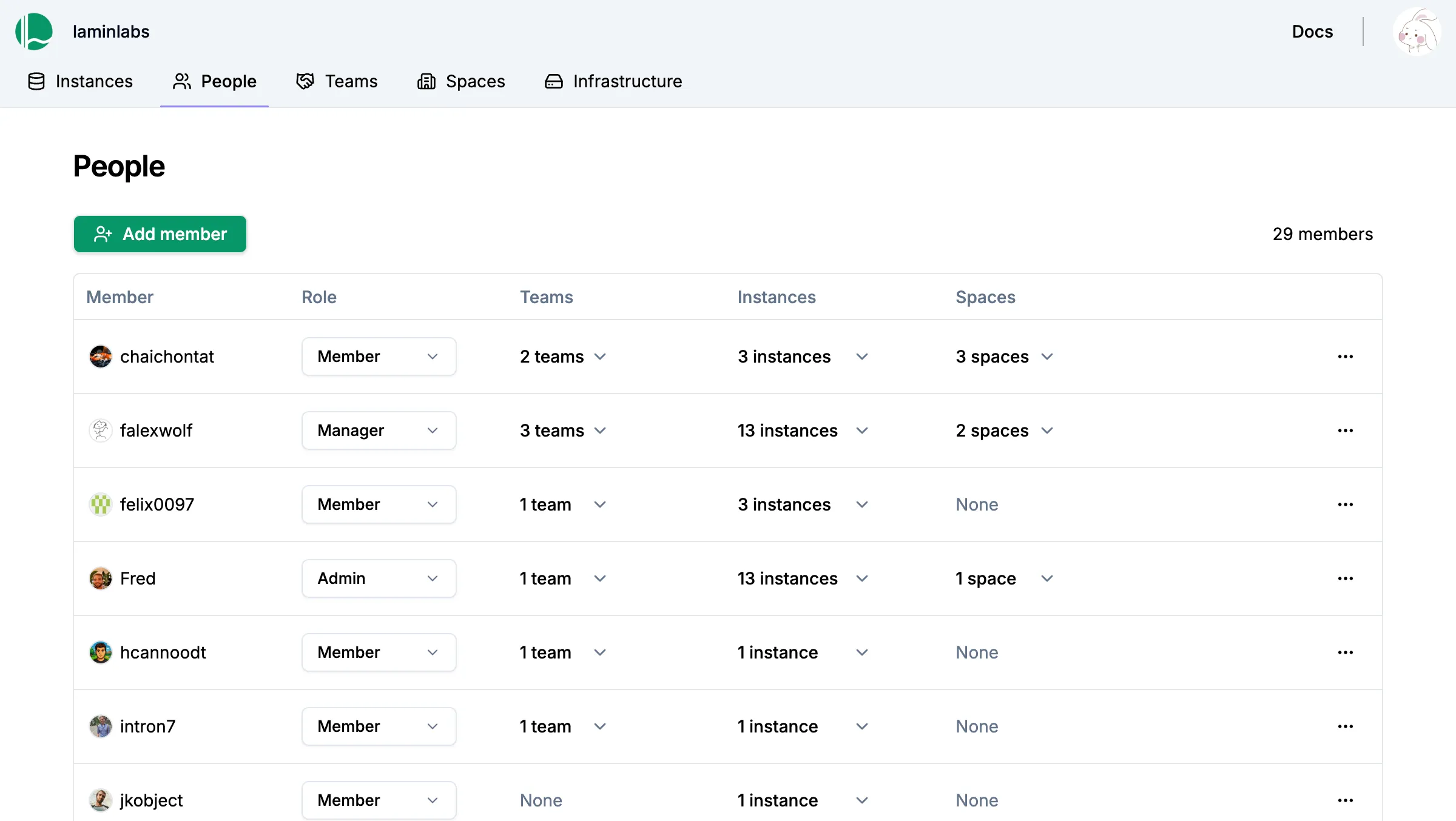This screenshot has width=1456, height=821.
Task: Open more options for intron7 row
Action: click(x=1345, y=726)
